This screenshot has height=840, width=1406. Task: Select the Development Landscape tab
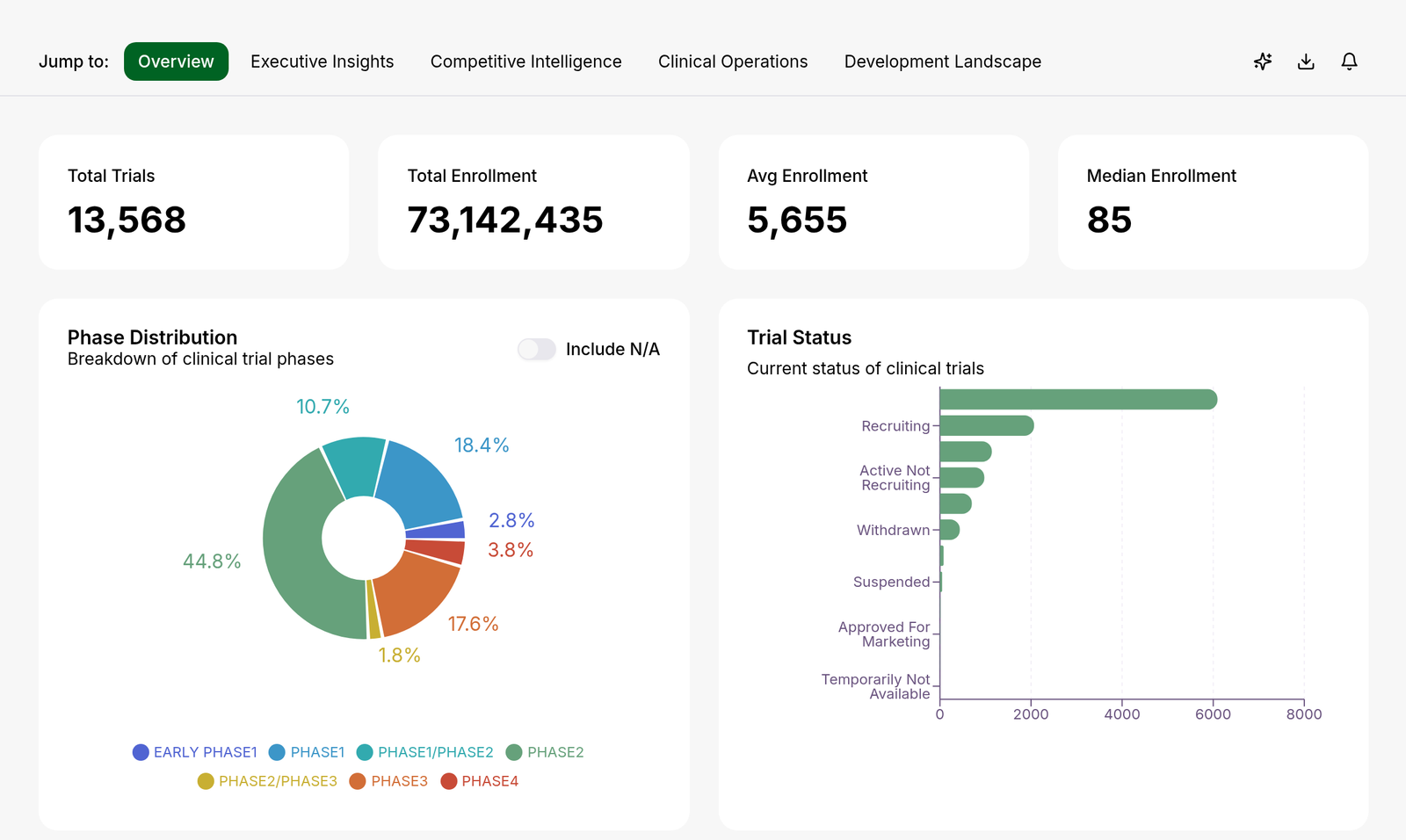click(x=943, y=62)
